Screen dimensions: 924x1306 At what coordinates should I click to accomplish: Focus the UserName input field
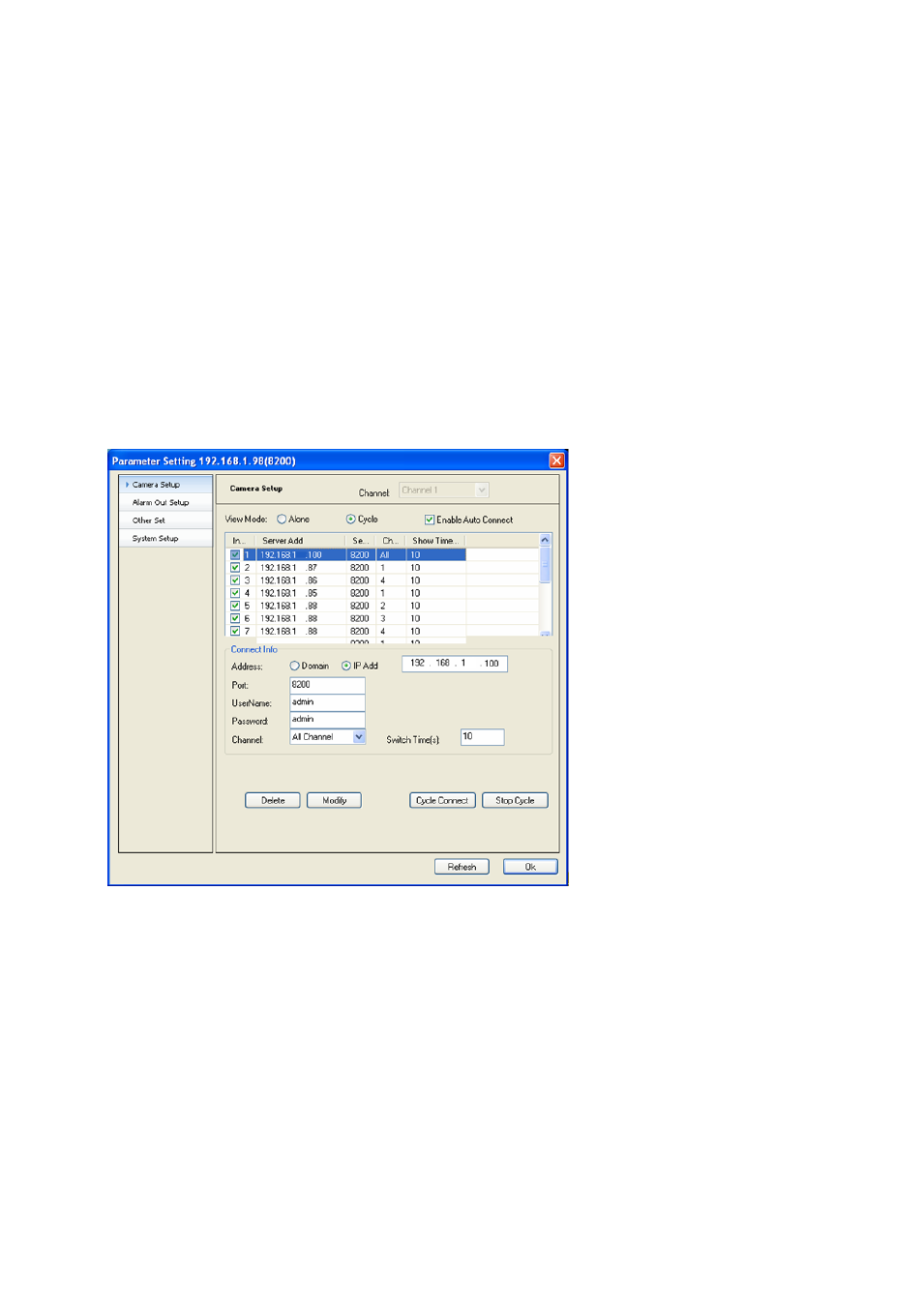click(327, 702)
